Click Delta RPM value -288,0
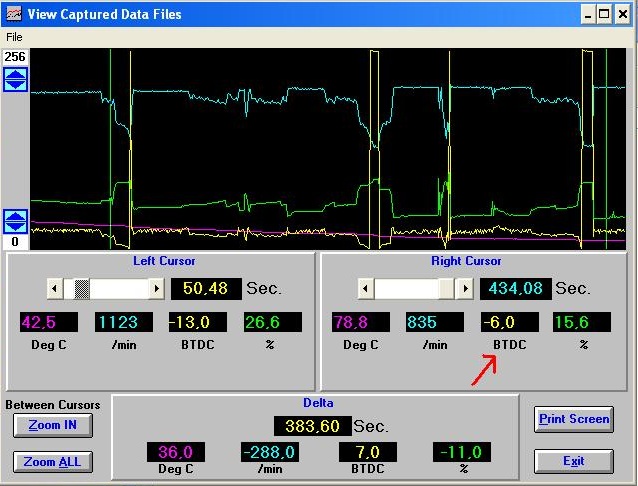Viewport: 638px width, 486px height. point(270,452)
